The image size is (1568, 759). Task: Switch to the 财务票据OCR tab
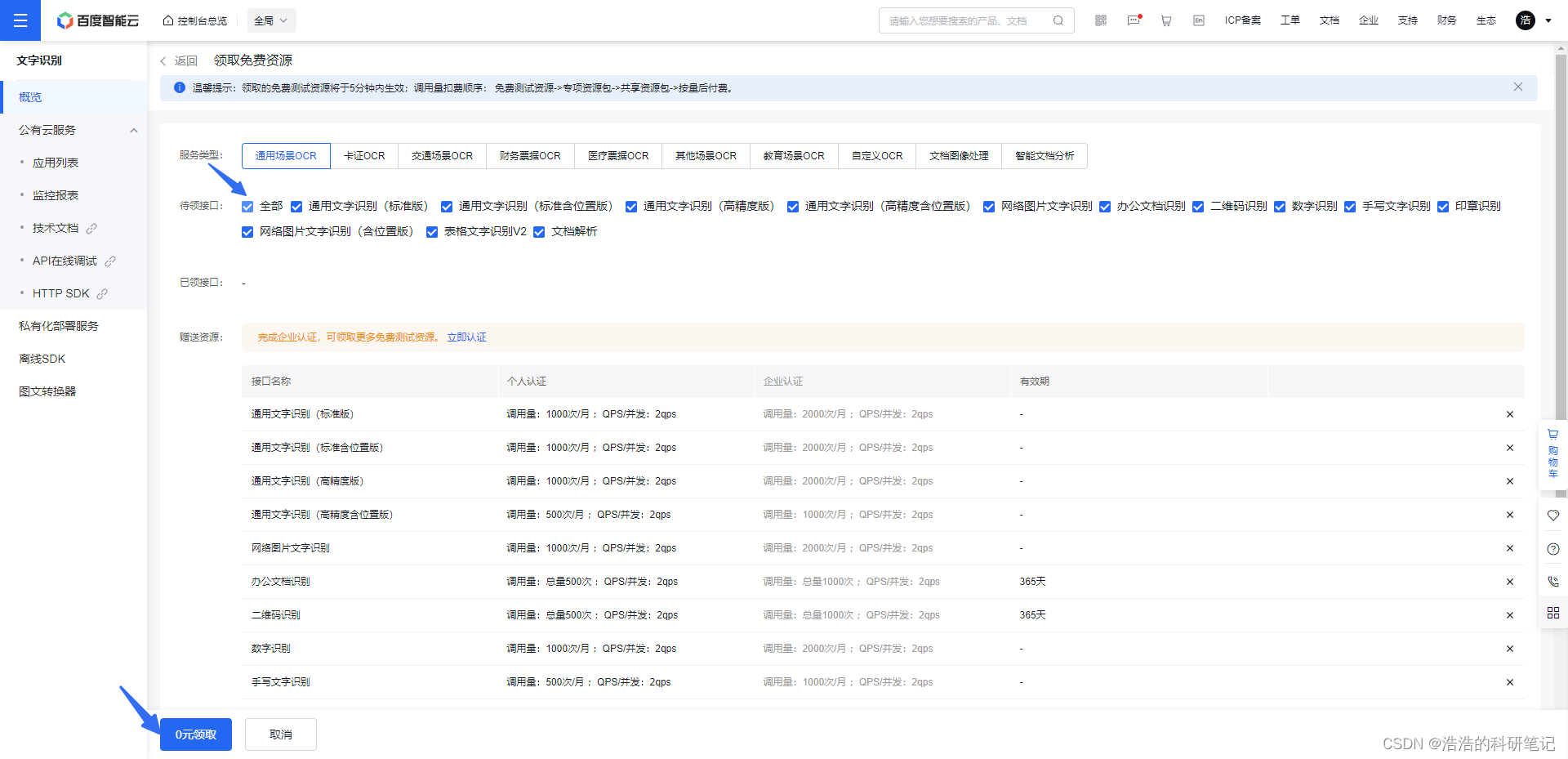(x=530, y=156)
